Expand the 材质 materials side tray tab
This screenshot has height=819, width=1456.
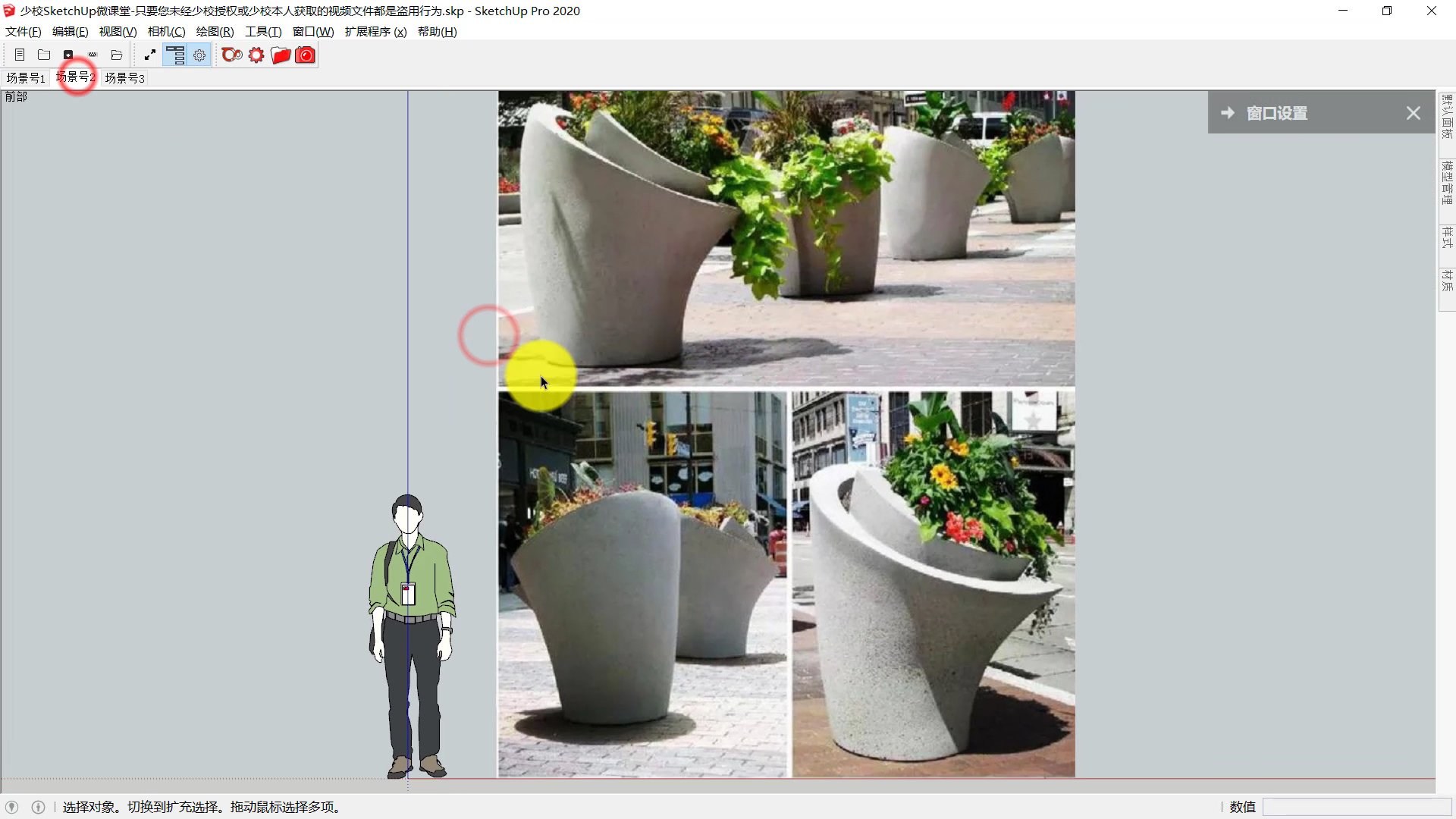click(1447, 281)
